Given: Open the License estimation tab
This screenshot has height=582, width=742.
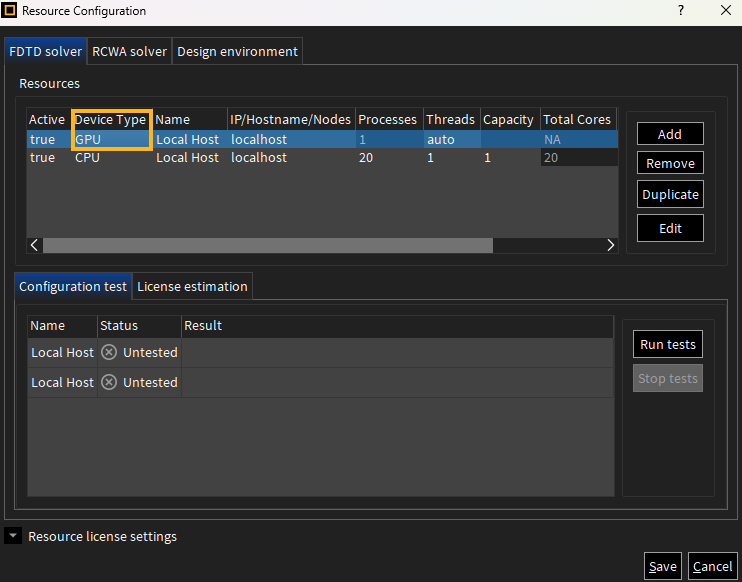Looking at the screenshot, I should click(x=192, y=286).
